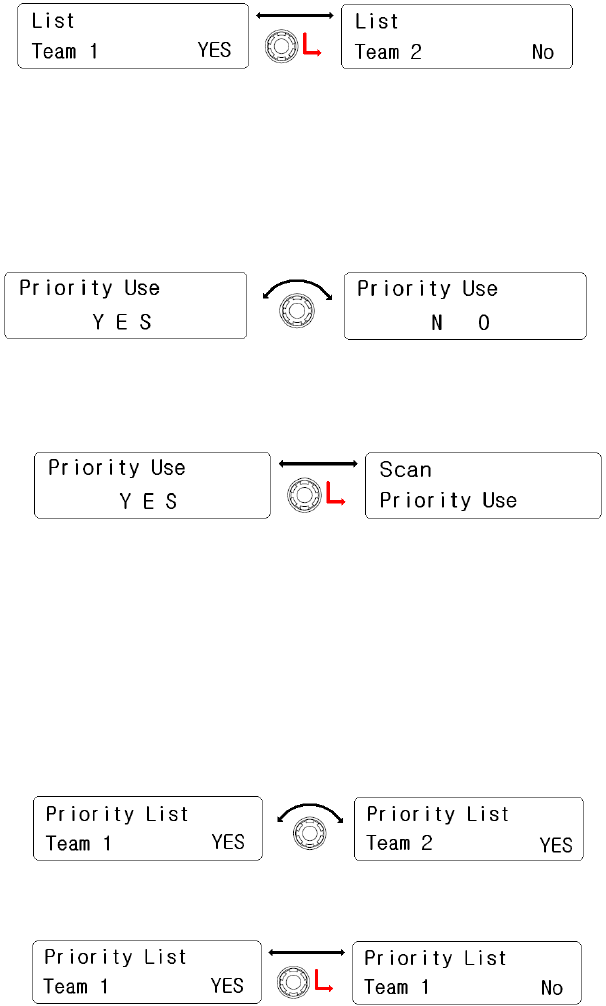This screenshot has height=1006, width=606.
Task: Select the Priority List Team 1 No display
Action: (467, 972)
